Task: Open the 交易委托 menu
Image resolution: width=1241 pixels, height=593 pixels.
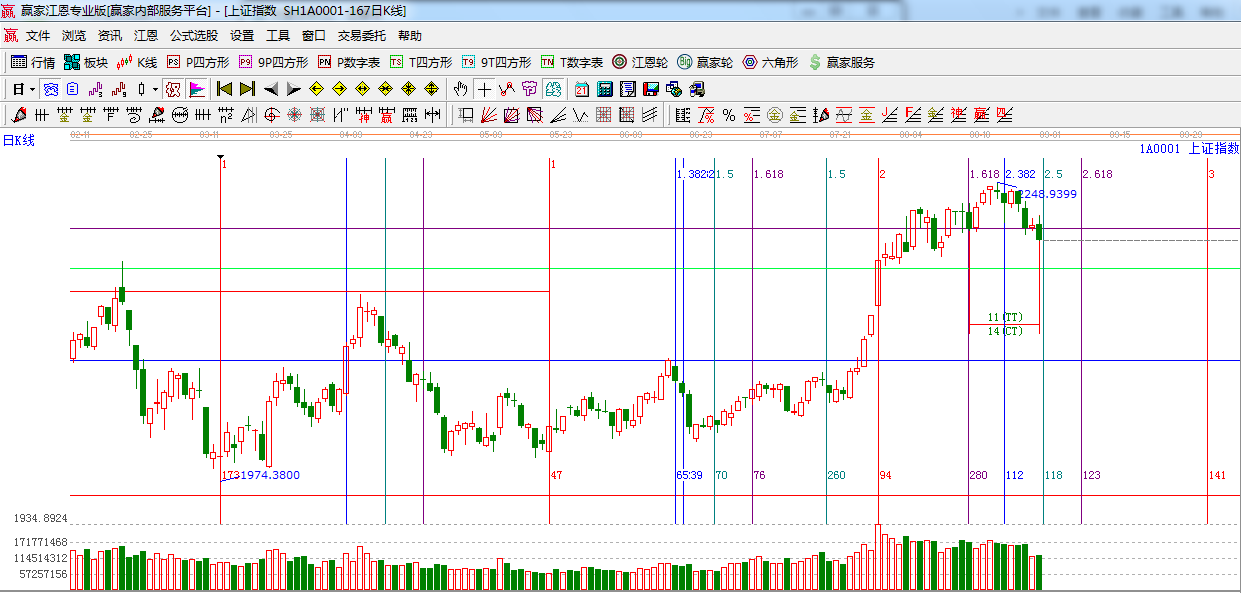Action: pos(361,35)
